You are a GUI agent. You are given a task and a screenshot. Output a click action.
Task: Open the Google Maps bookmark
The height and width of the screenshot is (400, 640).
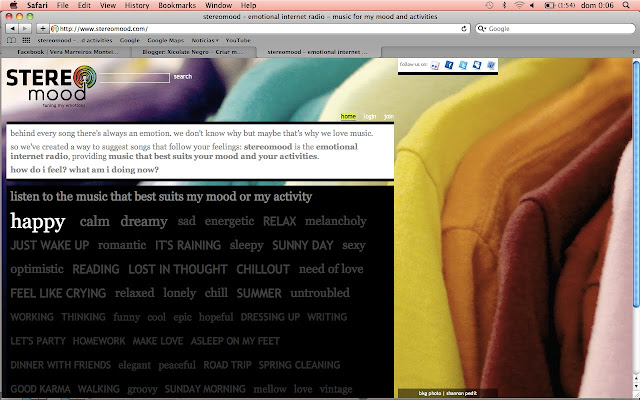tap(165, 40)
